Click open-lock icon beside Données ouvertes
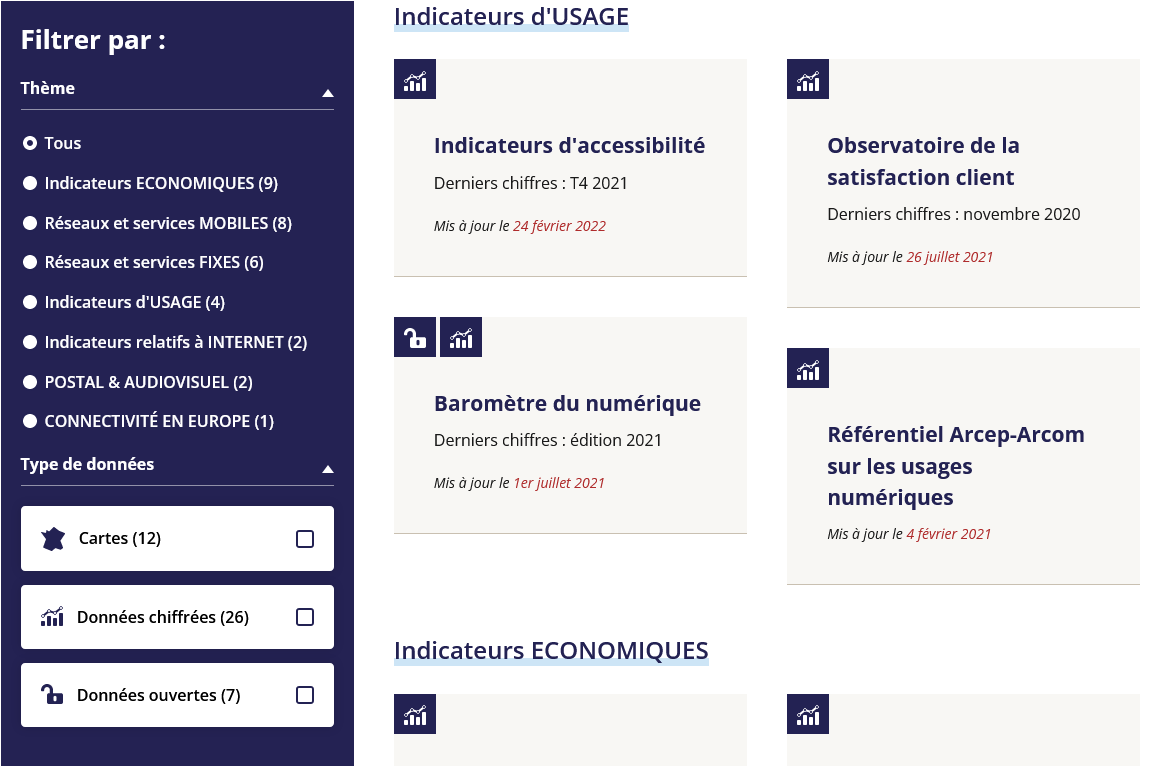The width and height of the screenshot is (1165, 766). pyautogui.click(x=52, y=695)
